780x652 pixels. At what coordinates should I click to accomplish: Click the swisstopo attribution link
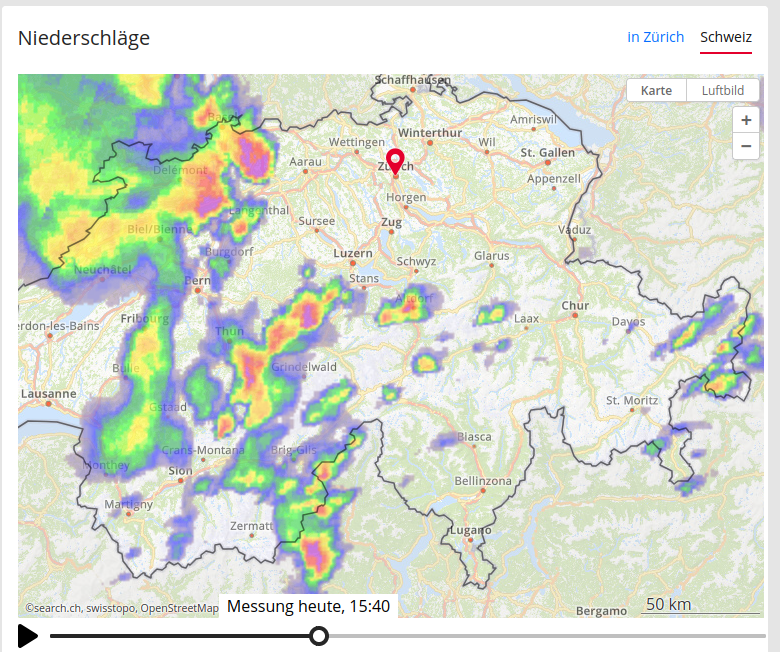(x=110, y=608)
